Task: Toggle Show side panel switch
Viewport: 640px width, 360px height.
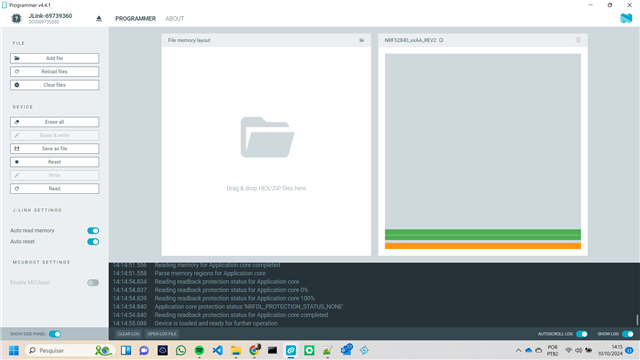Action: (x=55, y=334)
